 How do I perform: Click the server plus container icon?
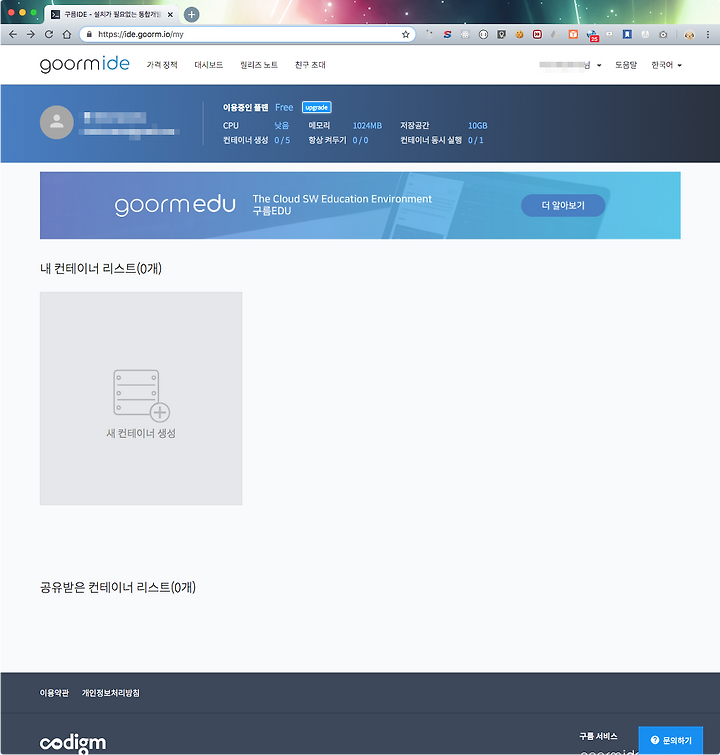pos(142,395)
